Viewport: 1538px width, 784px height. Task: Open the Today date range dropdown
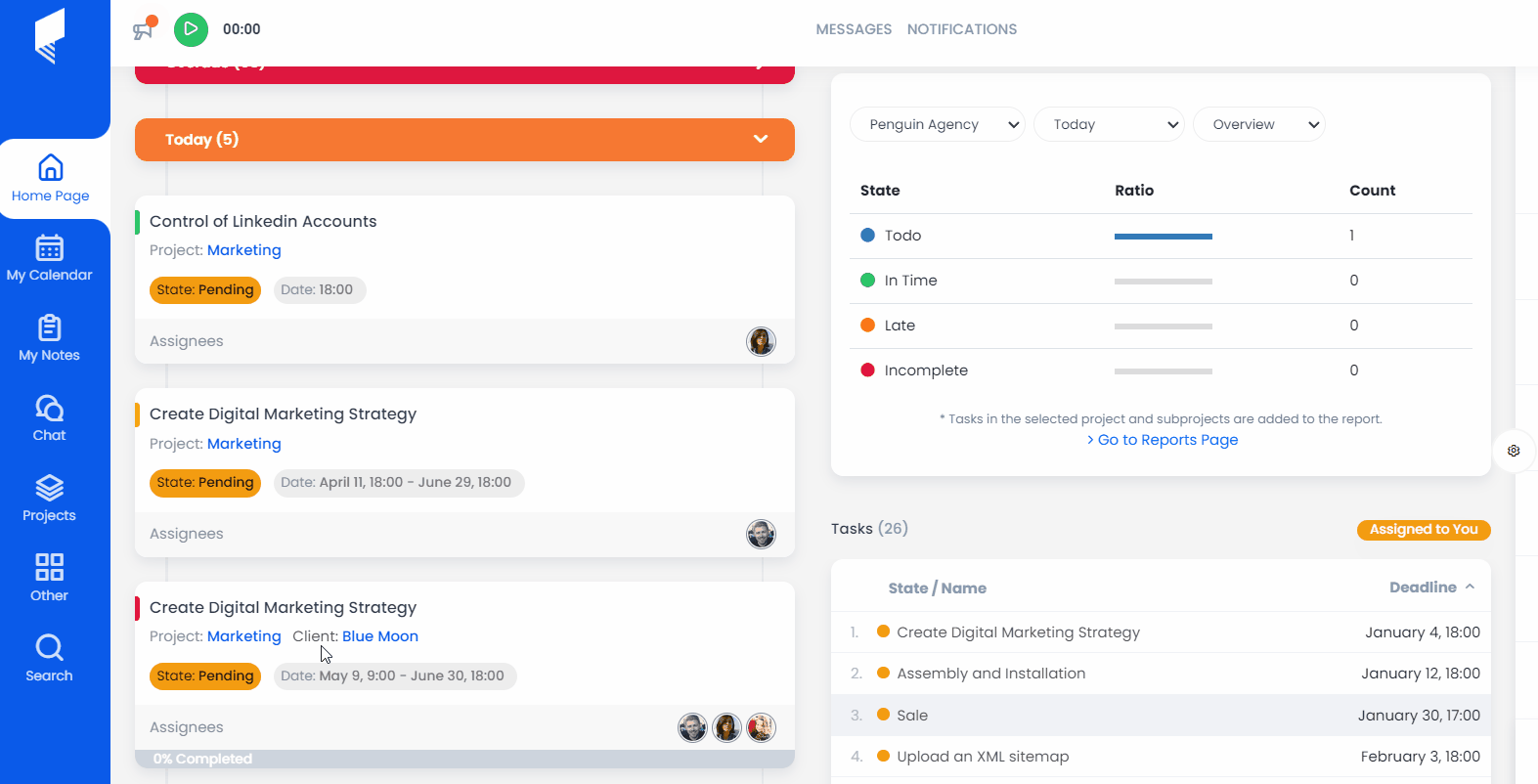click(1109, 125)
